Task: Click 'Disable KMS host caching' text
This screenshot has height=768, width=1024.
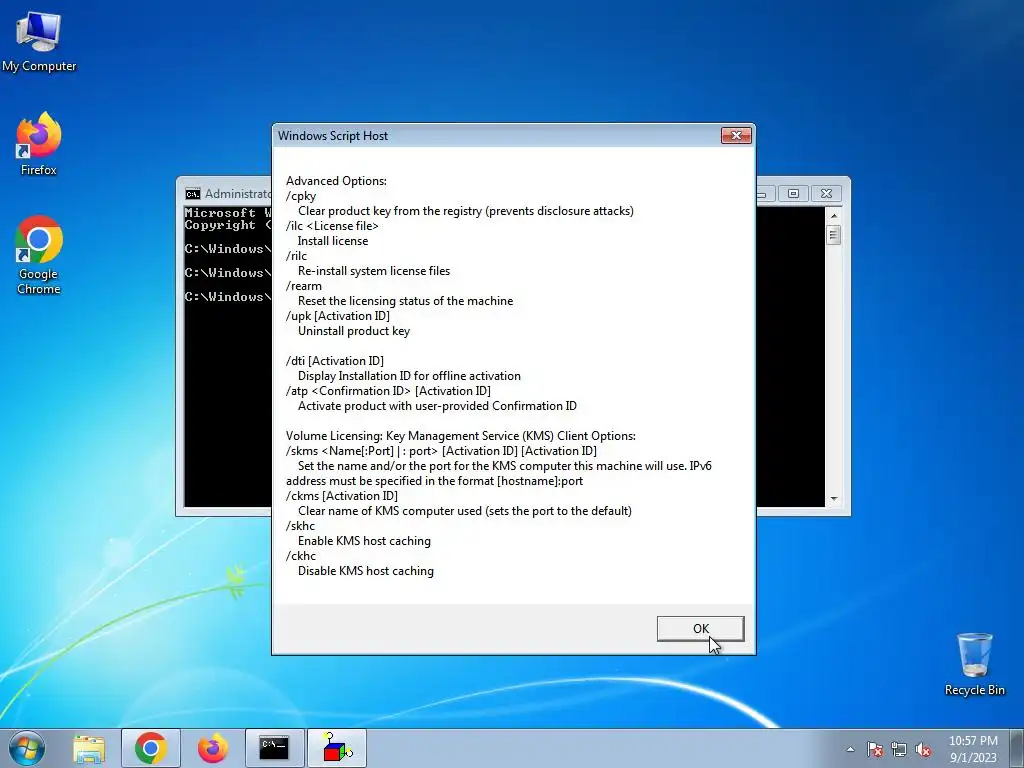Action: pyautogui.click(x=366, y=571)
